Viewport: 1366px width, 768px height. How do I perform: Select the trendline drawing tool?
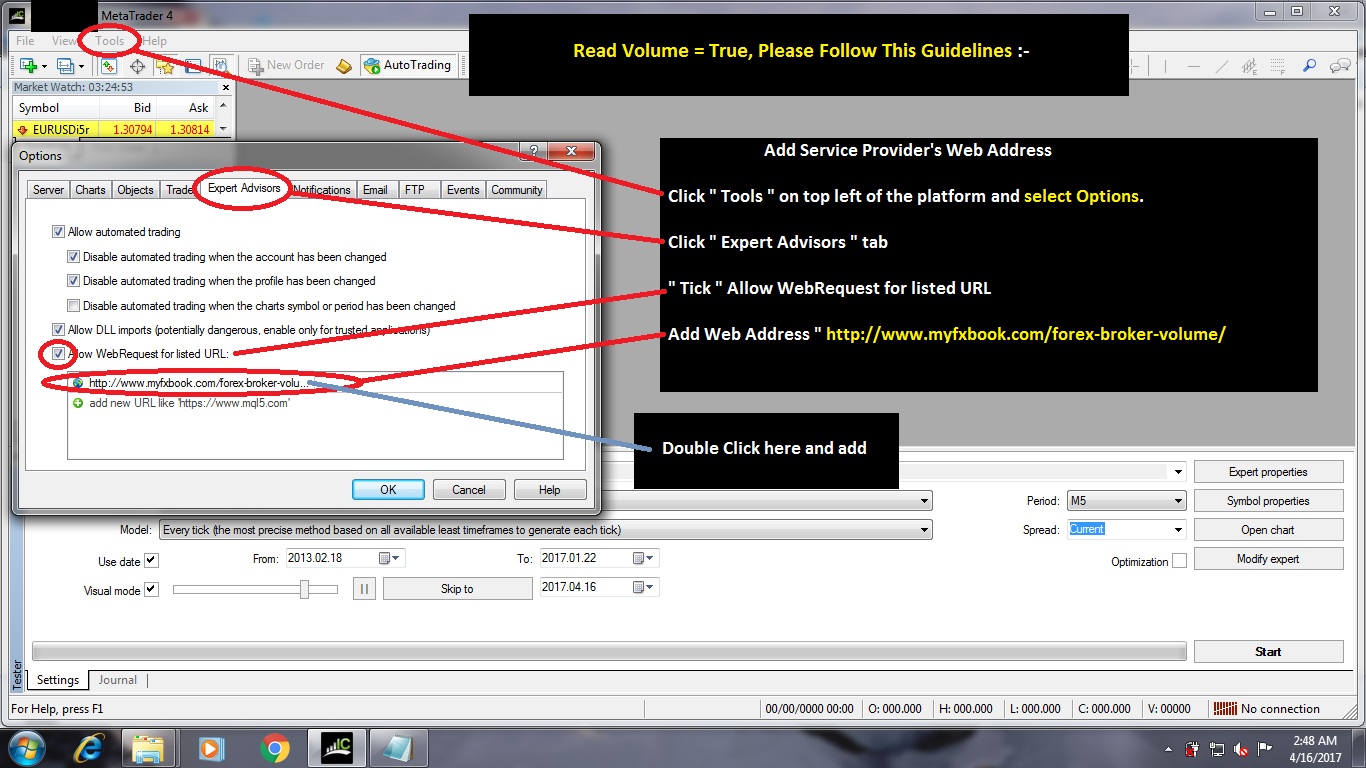[x=1221, y=66]
